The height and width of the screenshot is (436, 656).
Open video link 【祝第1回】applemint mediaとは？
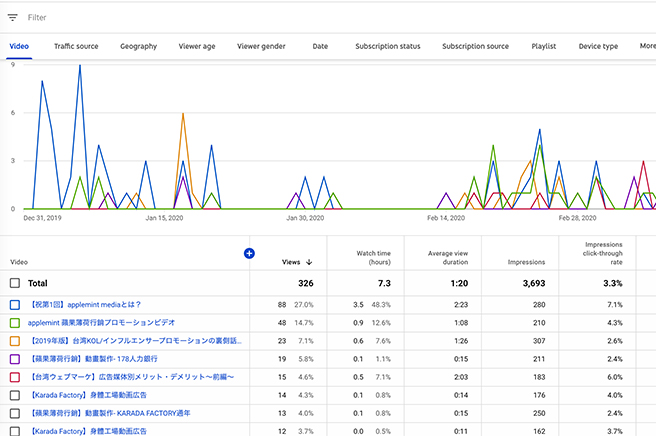(85, 305)
